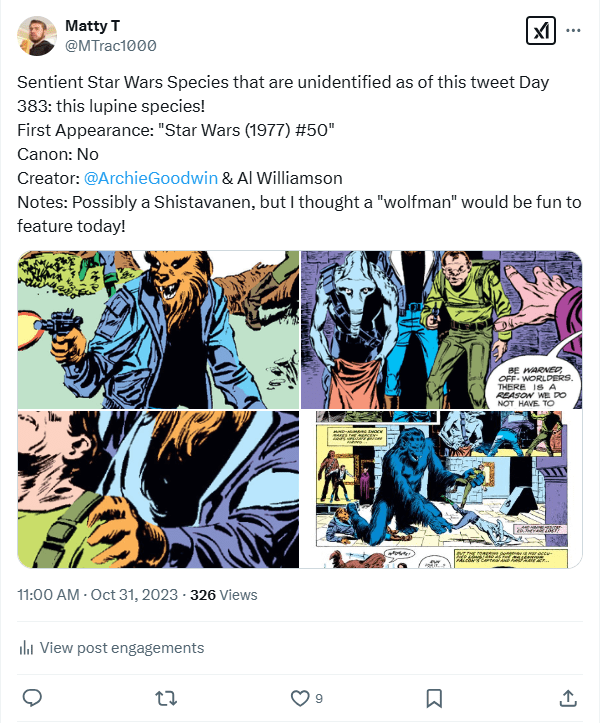Open the @ArchieGoodwin mention link

click(144, 178)
